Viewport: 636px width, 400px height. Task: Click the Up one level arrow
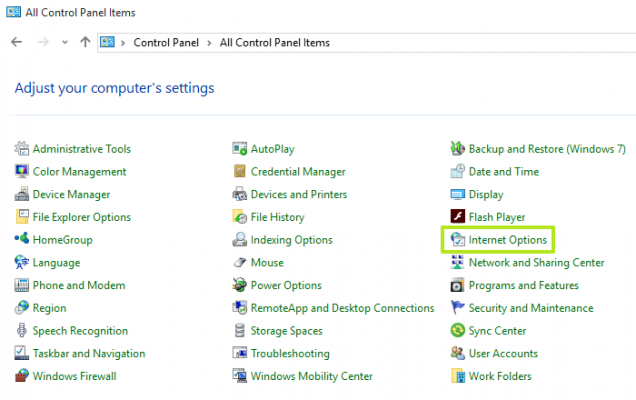pos(85,43)
